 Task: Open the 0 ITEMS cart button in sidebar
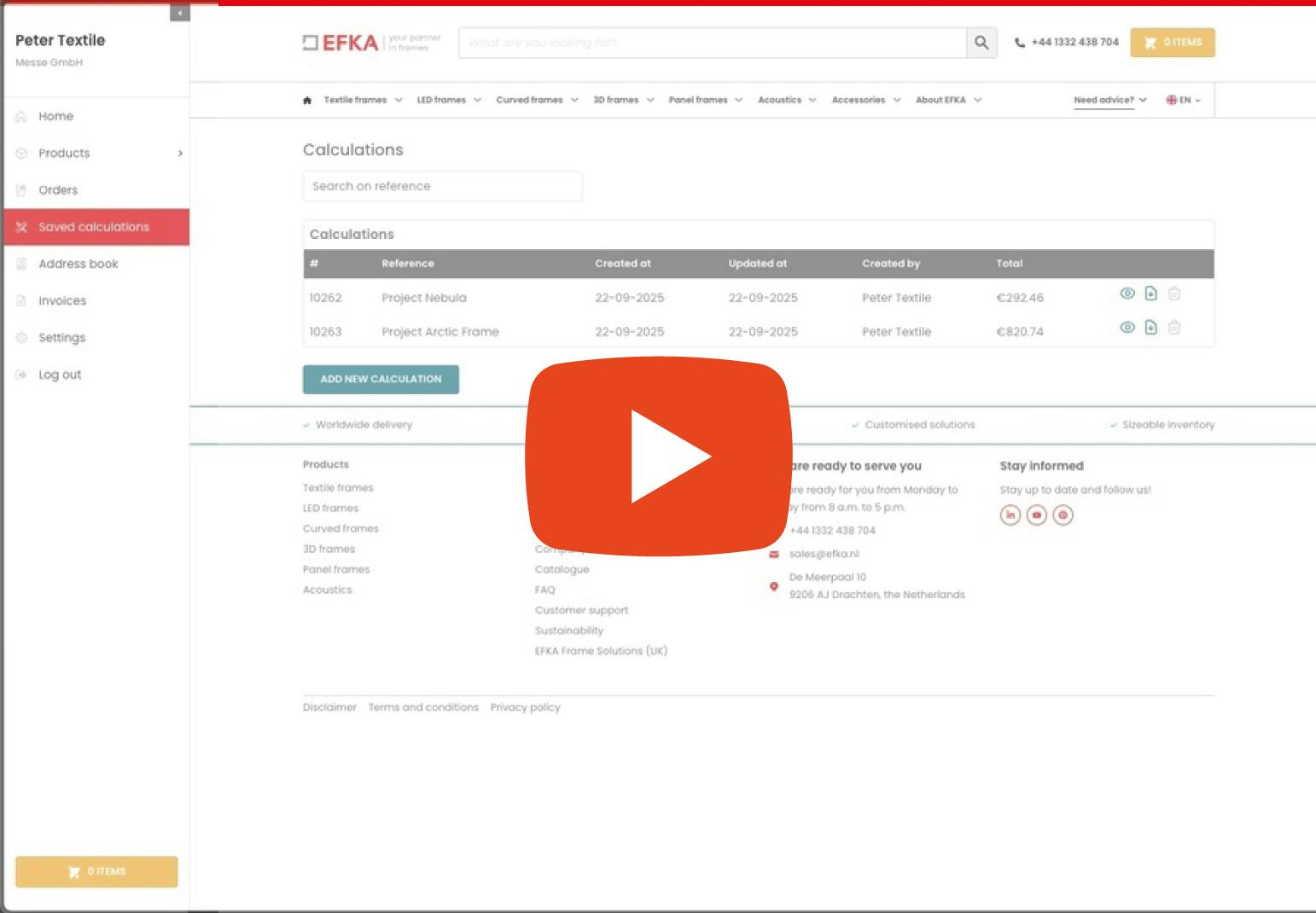coord(96,872)
